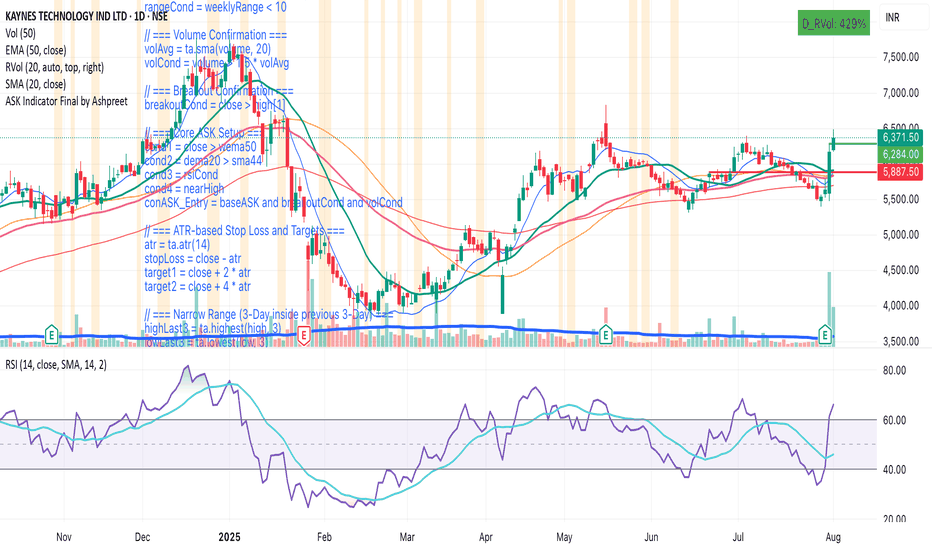932x550 pixels.
Task: Select the earnings E marker near August
Action: tap(824, 335)
